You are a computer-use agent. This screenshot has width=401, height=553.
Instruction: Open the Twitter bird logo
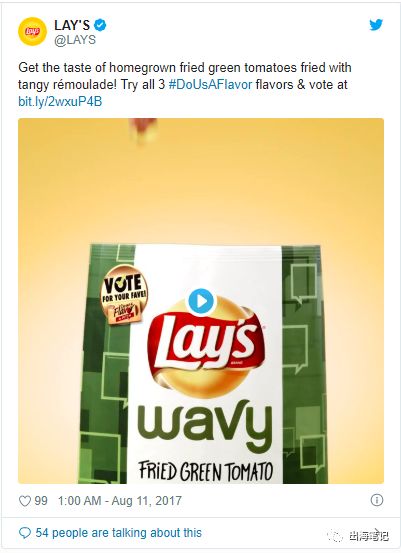click(x=376, y=25)
